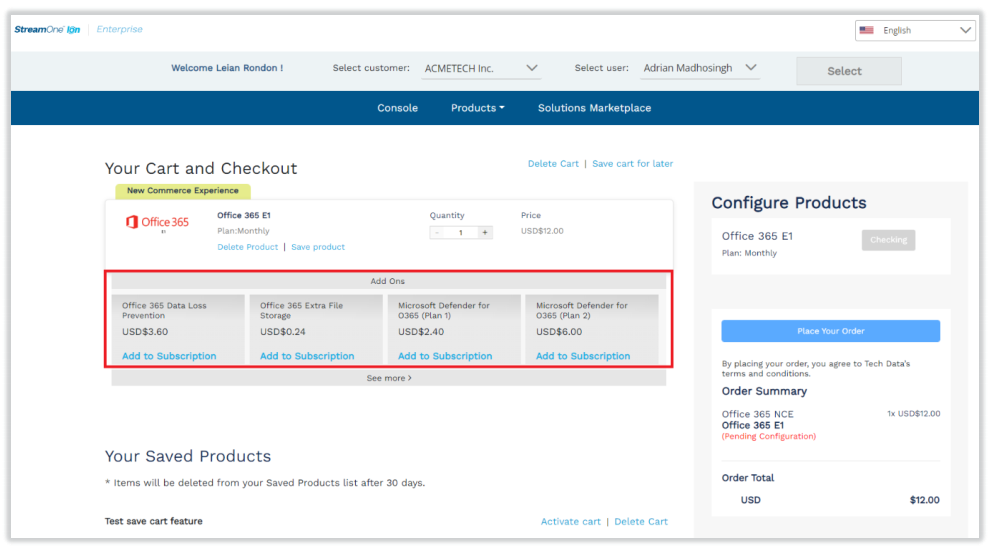Image resolution: width=988 pixels, height=547 pixels.
Task: Expand See more add-ons
Action: (389, 378)
